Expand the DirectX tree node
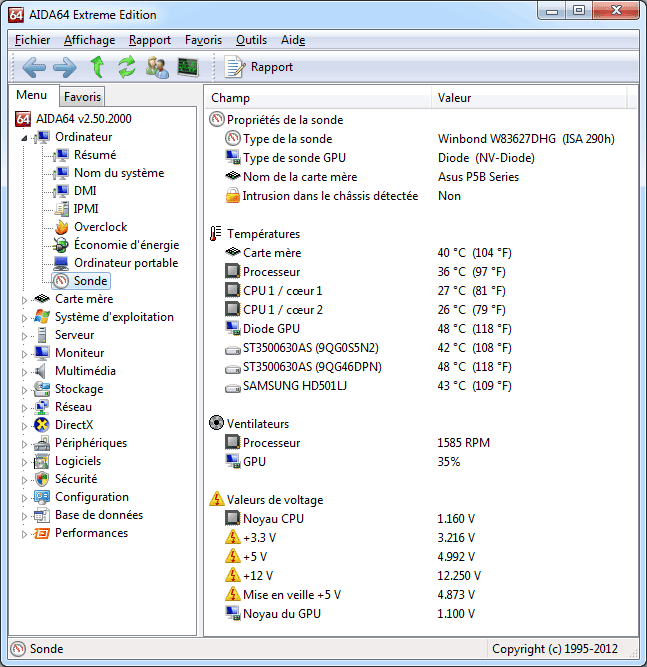 point(24,426)
